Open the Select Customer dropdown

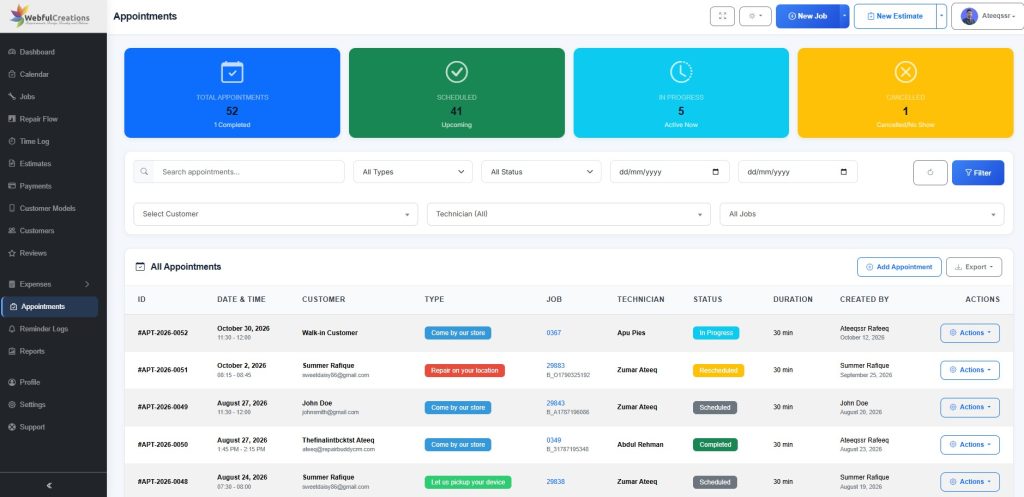pos(276,214)
